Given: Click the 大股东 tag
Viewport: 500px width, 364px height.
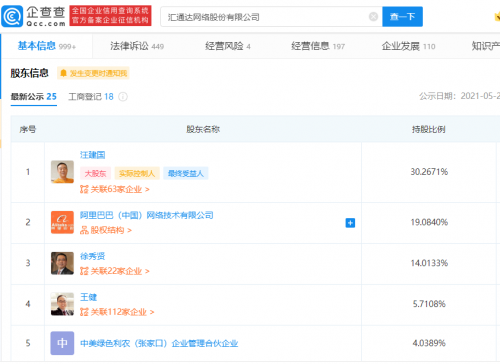Looking at the screenshot, I should [x=95, y=173].
